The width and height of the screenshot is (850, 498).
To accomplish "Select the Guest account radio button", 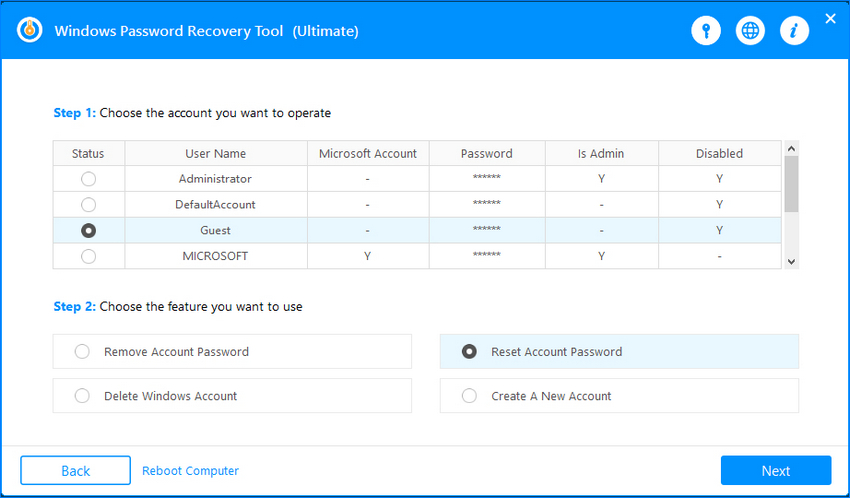I will click(x=88, y=230).
